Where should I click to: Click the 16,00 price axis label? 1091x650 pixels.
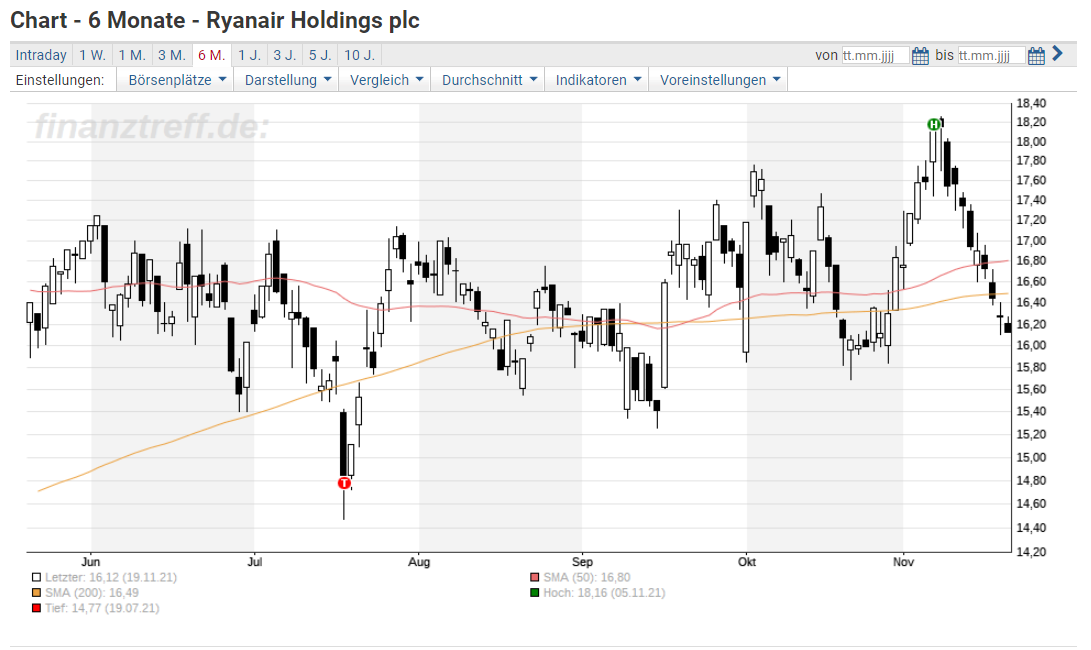click(1031, 345)
